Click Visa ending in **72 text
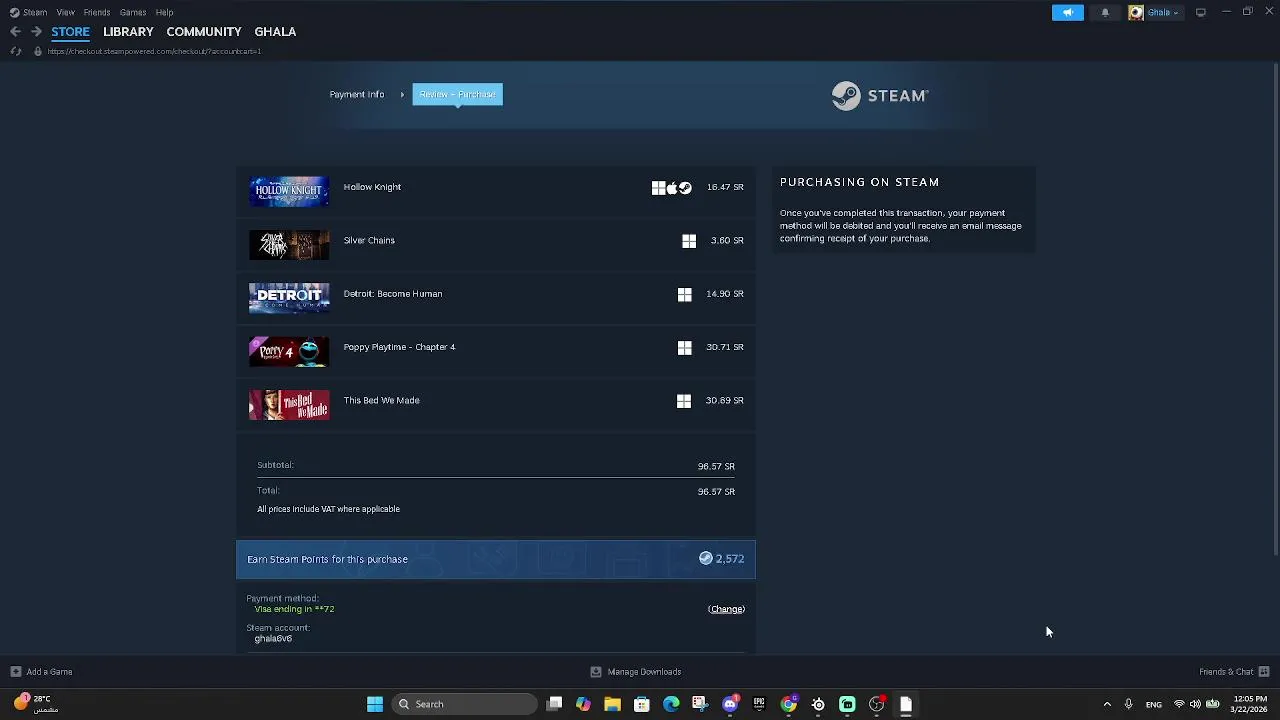The width and height of the screenshot is (1280, 720). (294, 609)
